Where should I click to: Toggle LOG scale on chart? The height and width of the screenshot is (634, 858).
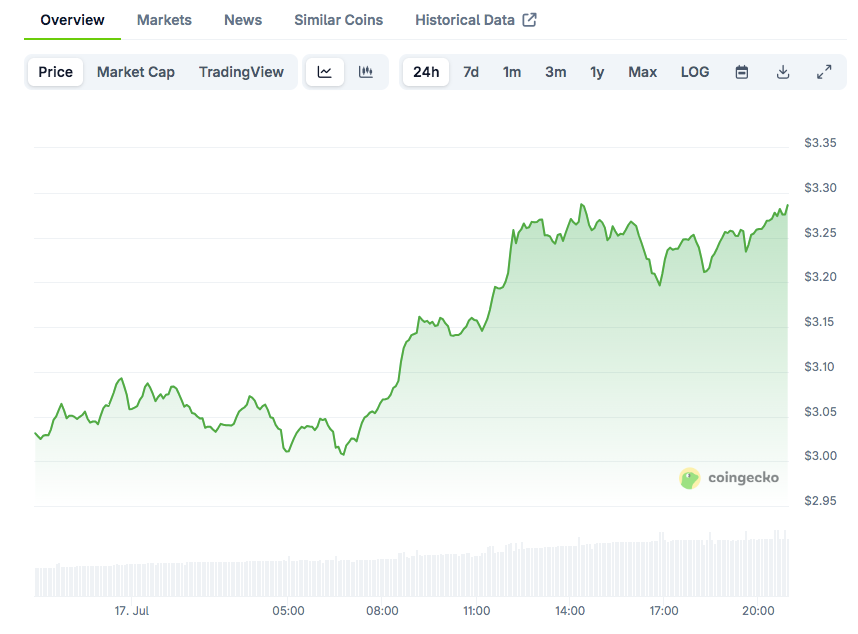tap(695, 72)
